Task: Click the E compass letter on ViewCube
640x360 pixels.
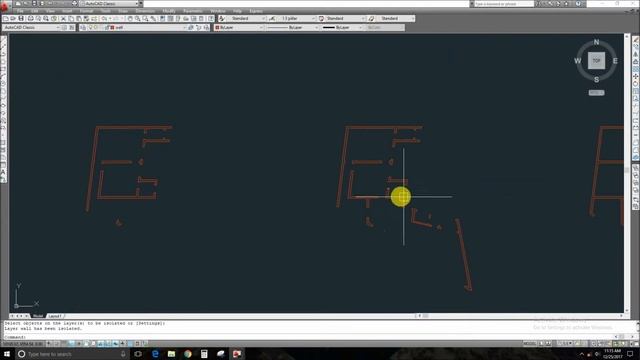Action: [615, 61]
